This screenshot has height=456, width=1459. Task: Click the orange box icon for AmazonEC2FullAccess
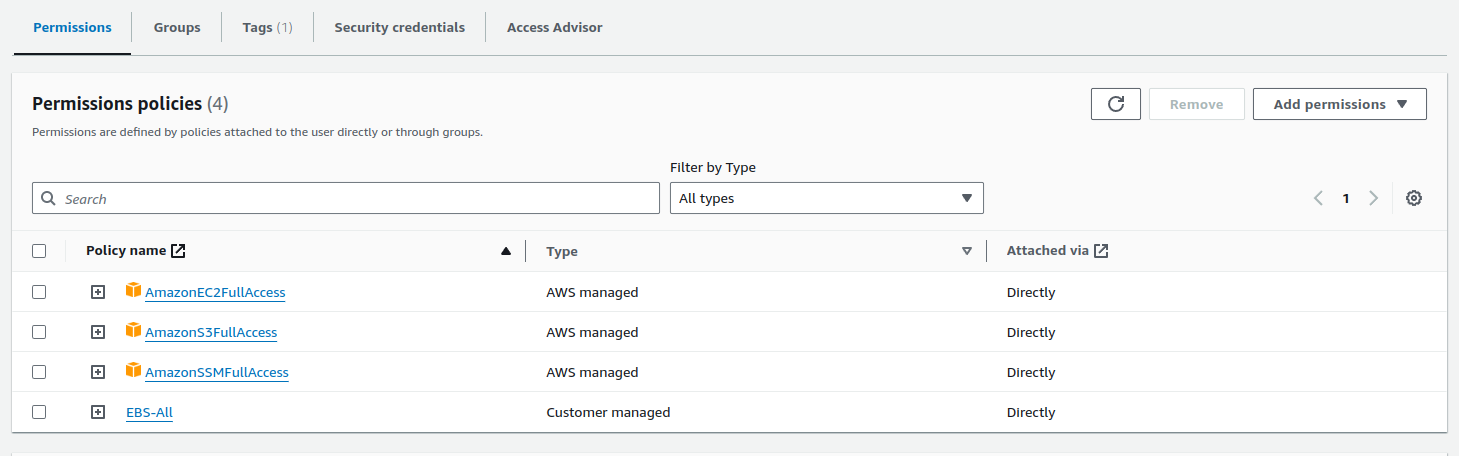point(134,291)
